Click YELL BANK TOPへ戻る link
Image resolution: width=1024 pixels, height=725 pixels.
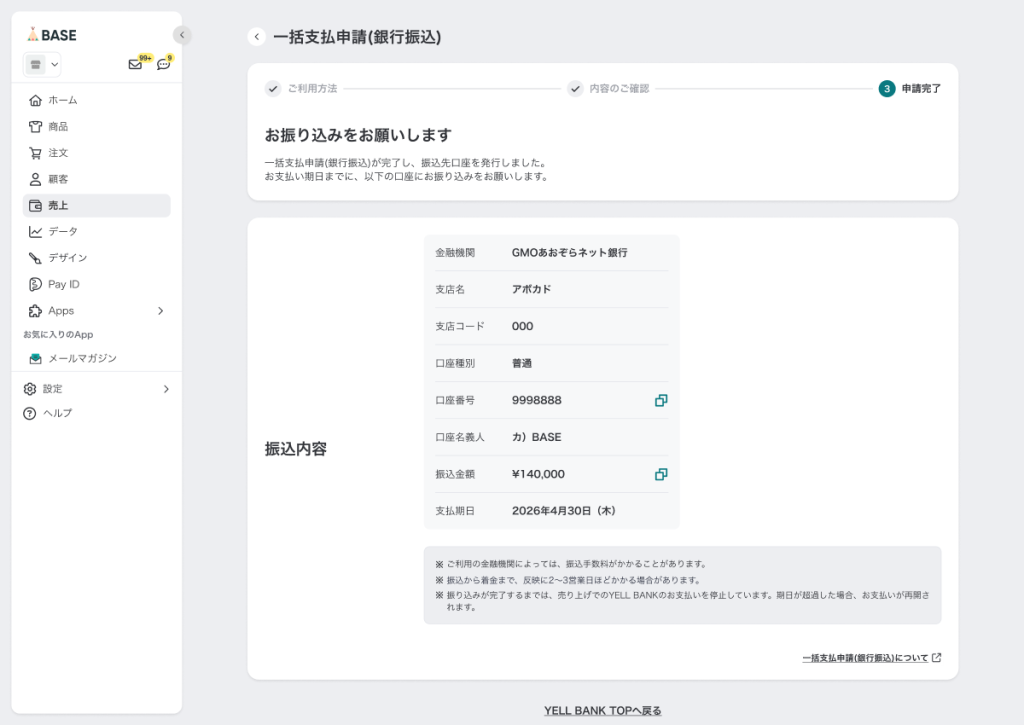(602, 711)
